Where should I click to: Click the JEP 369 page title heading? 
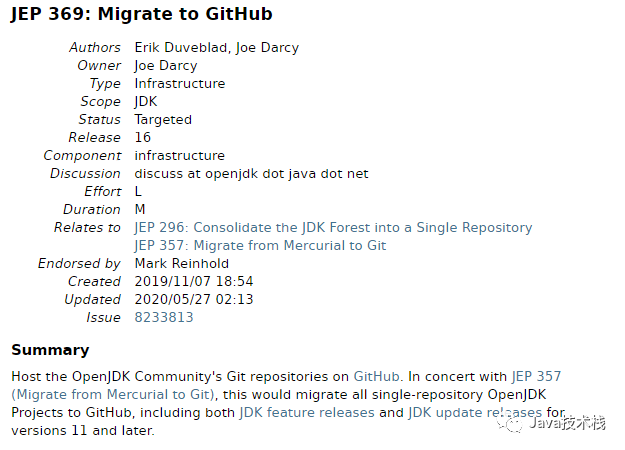[141, 15]
